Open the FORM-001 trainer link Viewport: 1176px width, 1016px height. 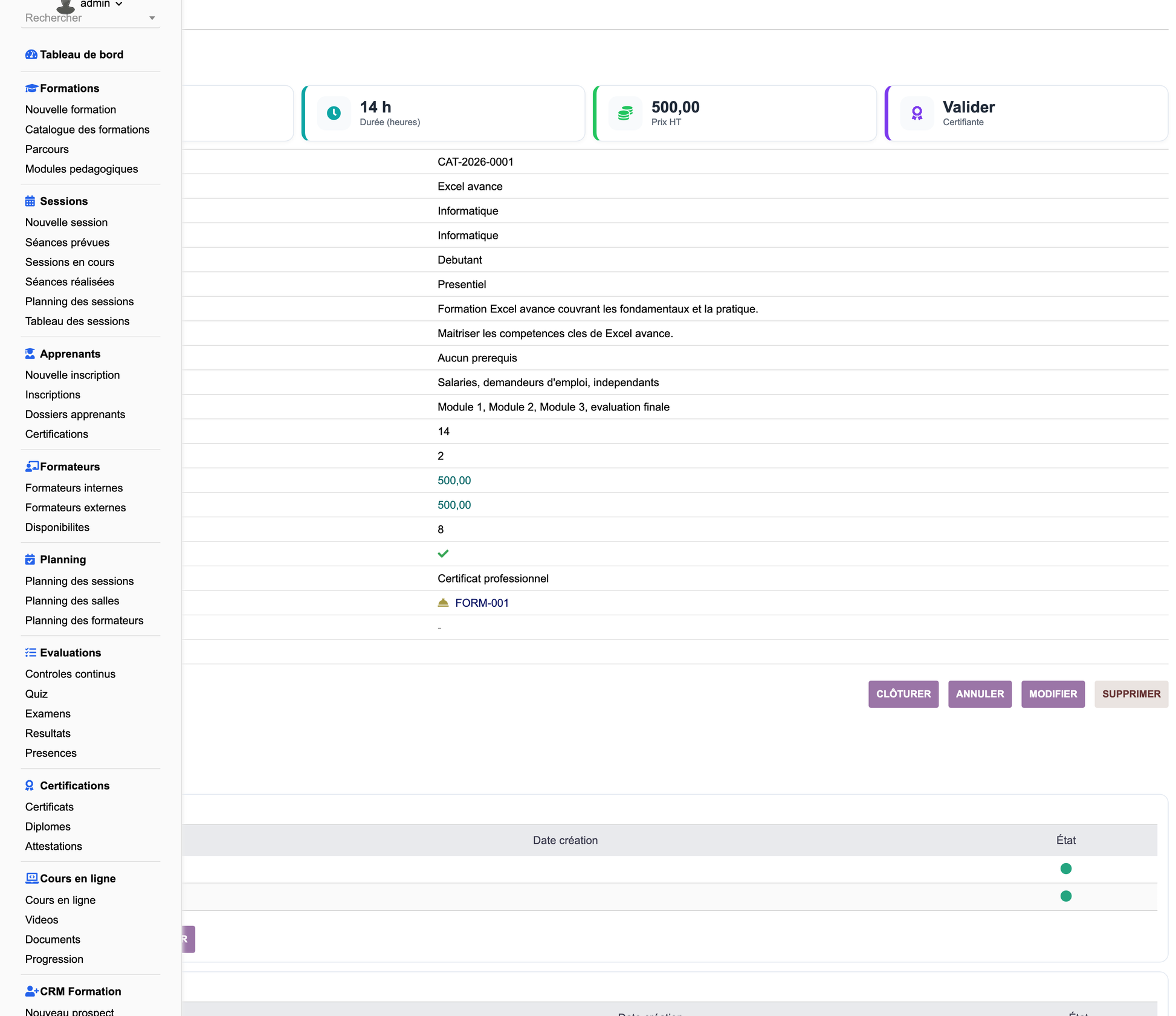click(482, 603)
